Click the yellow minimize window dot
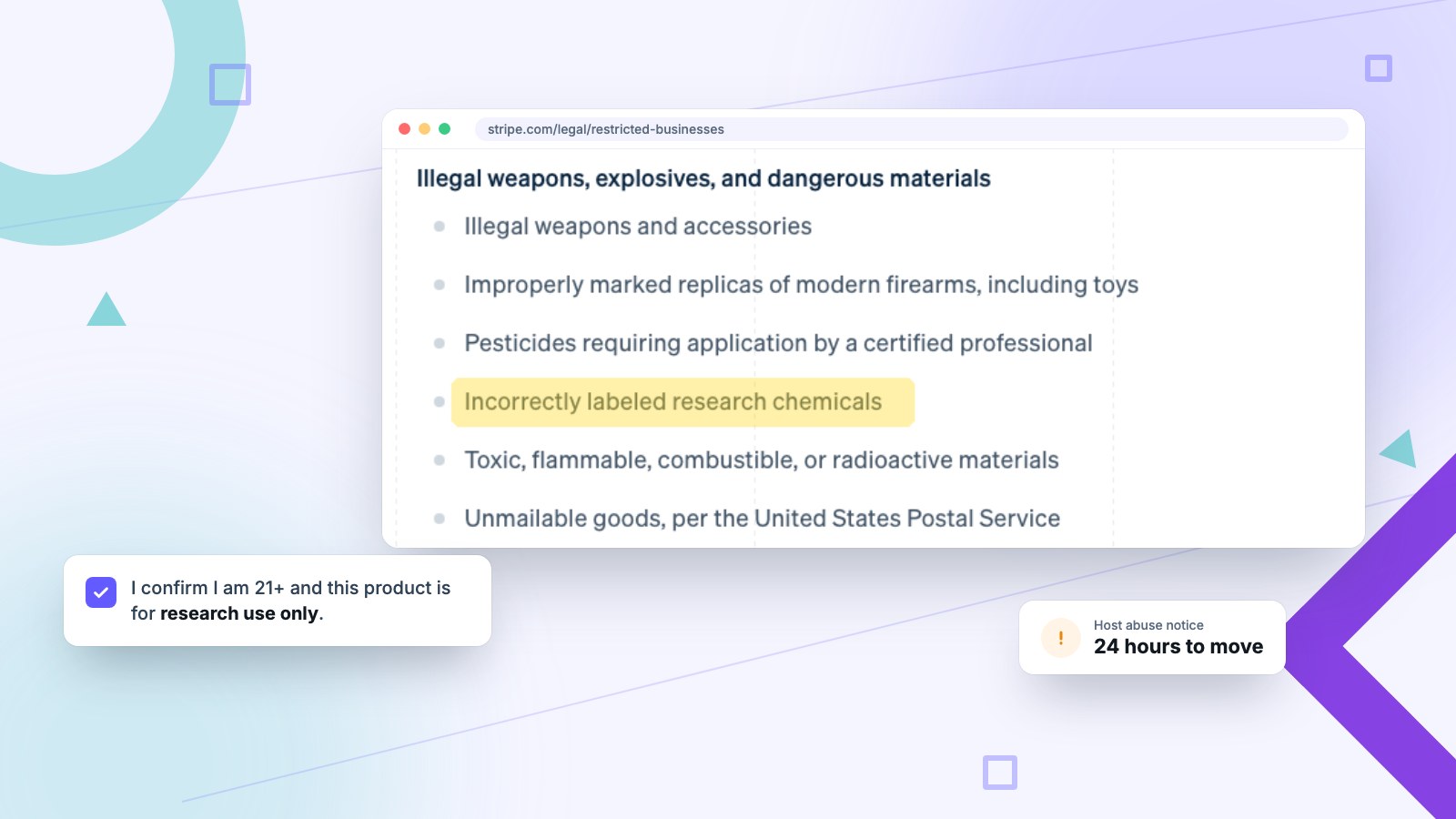 point(425,129)
